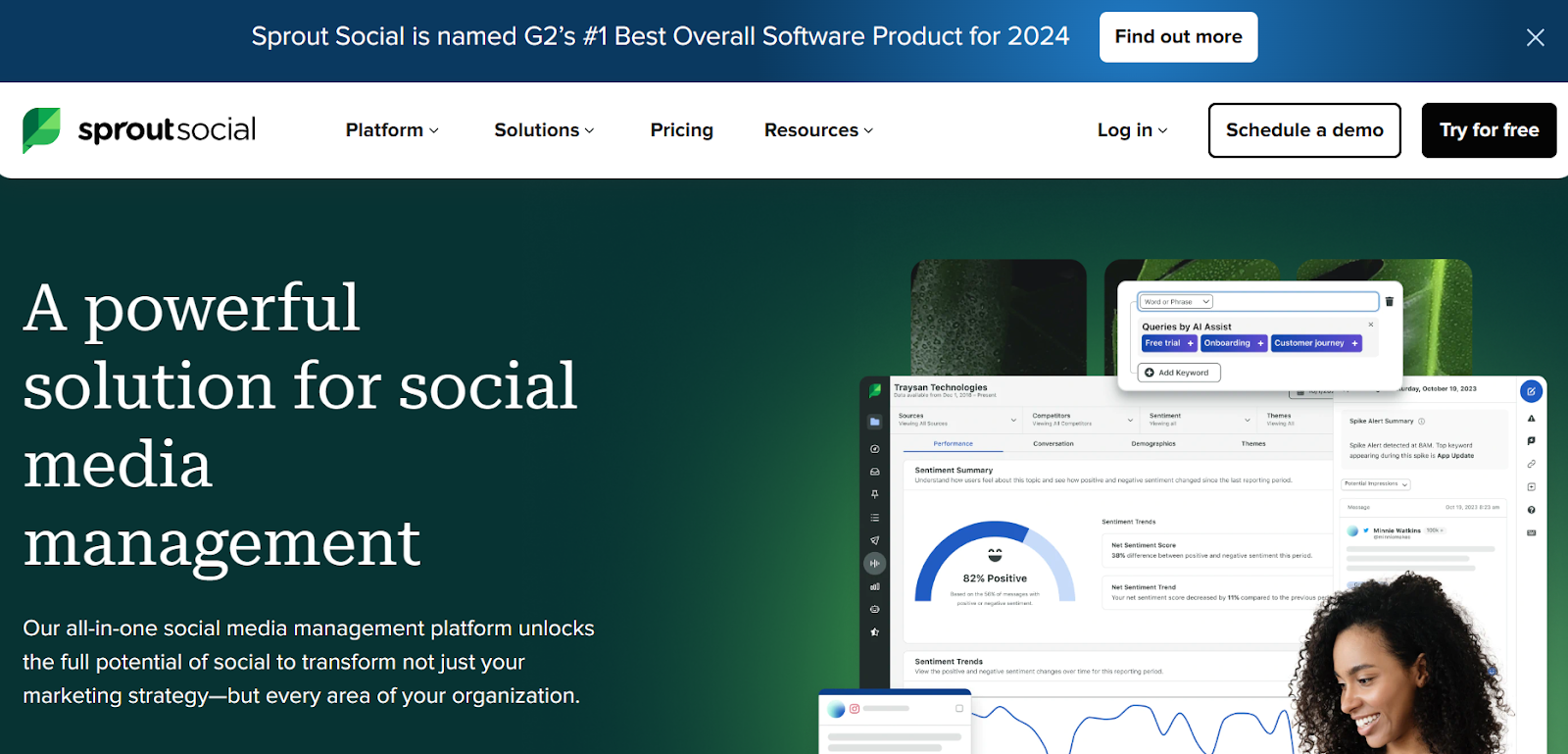Add the Customer journey query chip

pyautogui.click(x=1316, y=343)
